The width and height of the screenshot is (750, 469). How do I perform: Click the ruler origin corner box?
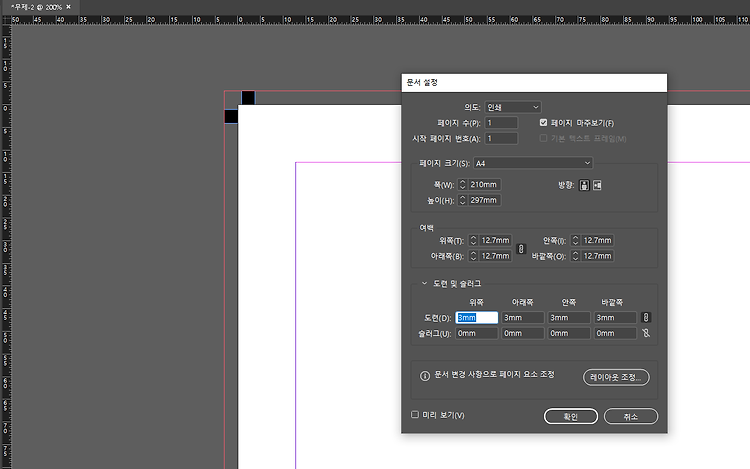coord(6,20)
